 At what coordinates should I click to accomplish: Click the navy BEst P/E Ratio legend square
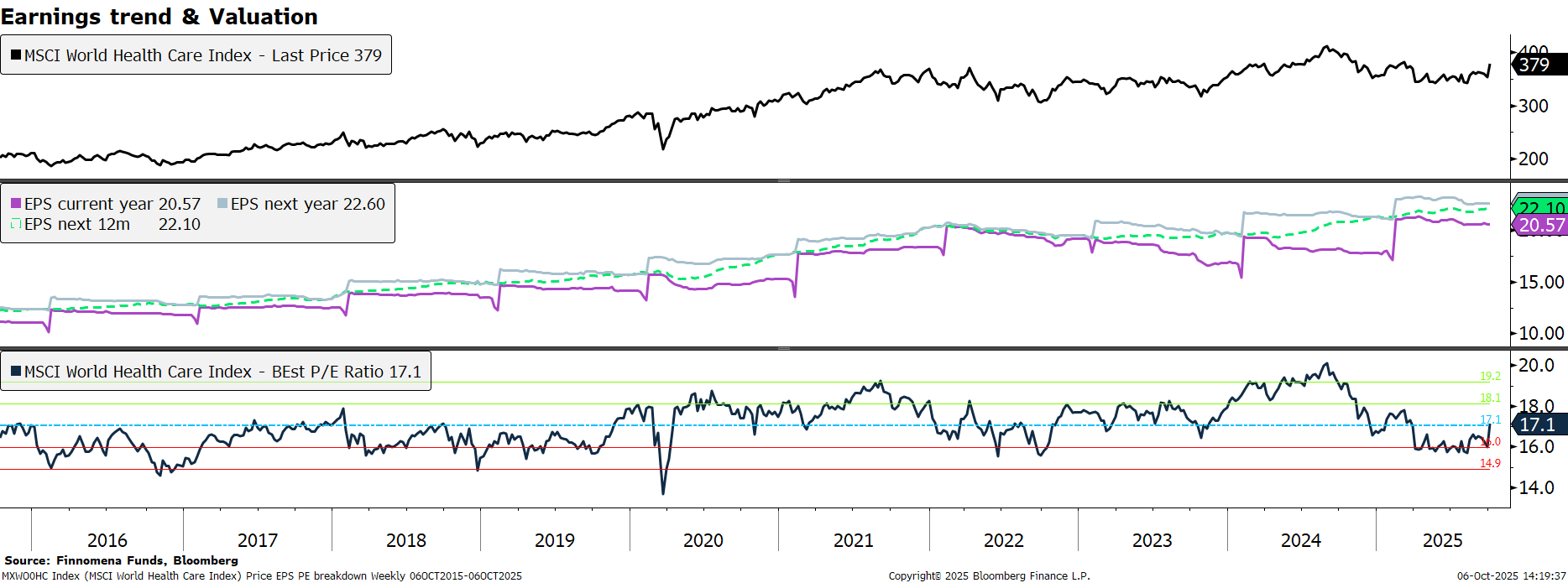(x=16, y=372)
